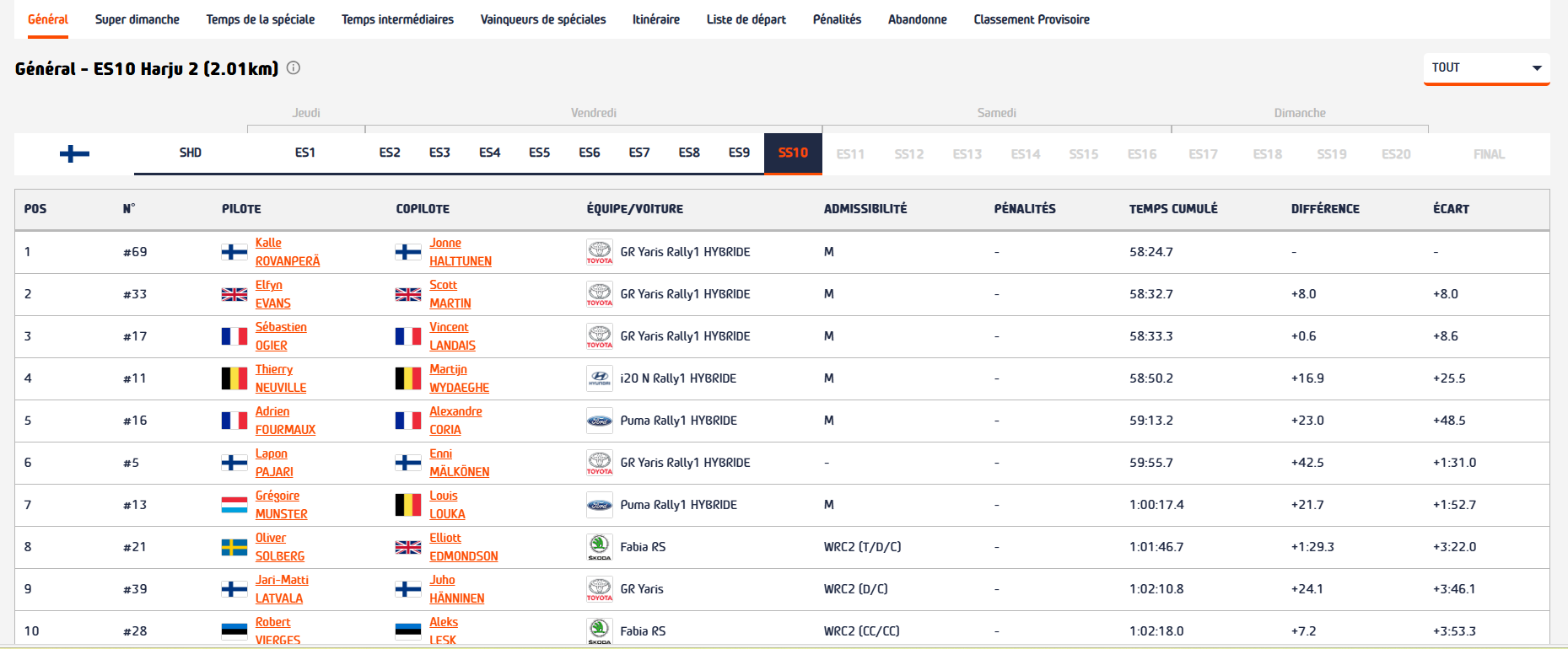Click the Toyota logo in Latvala's row
This screenshot has width=1568, height=649.
coord(600,589)
